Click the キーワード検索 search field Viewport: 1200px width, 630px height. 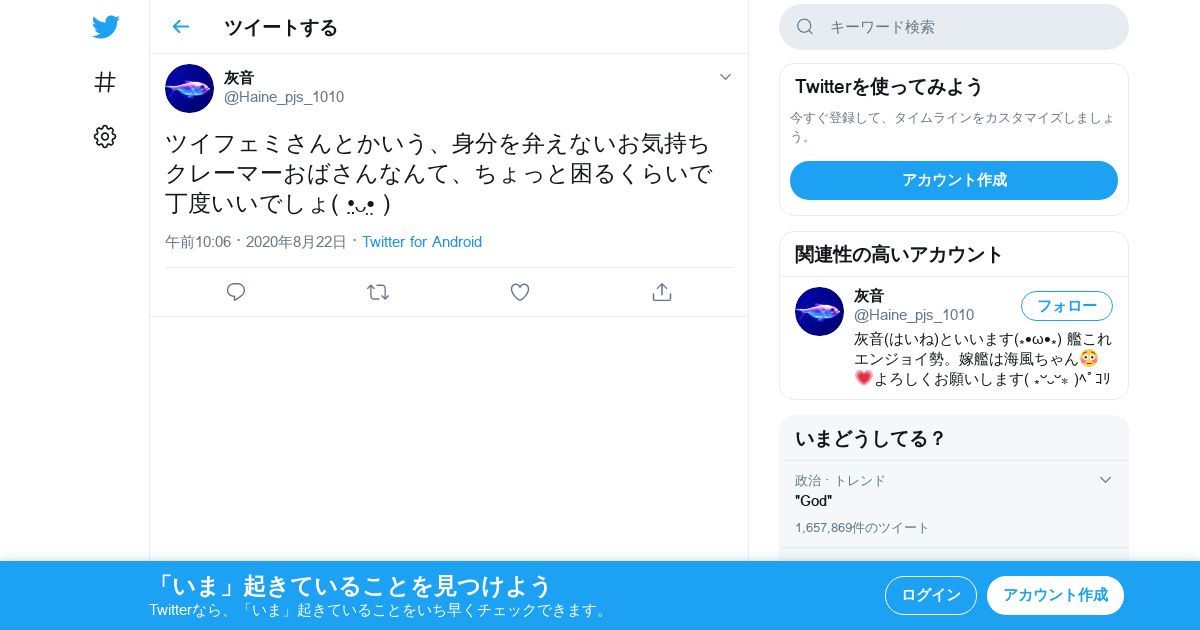click(954, 27)
